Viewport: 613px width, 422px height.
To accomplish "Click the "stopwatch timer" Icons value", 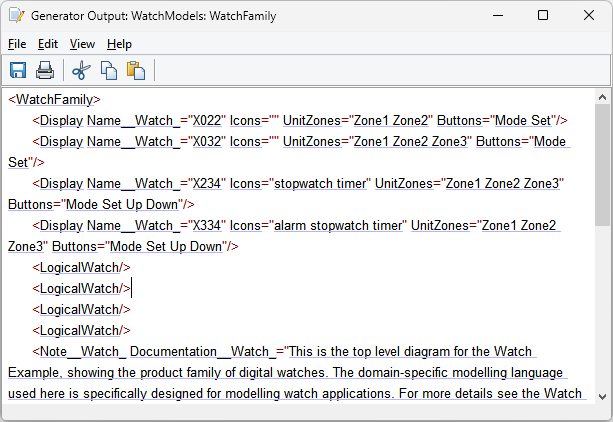I will (x=321, y=183).
